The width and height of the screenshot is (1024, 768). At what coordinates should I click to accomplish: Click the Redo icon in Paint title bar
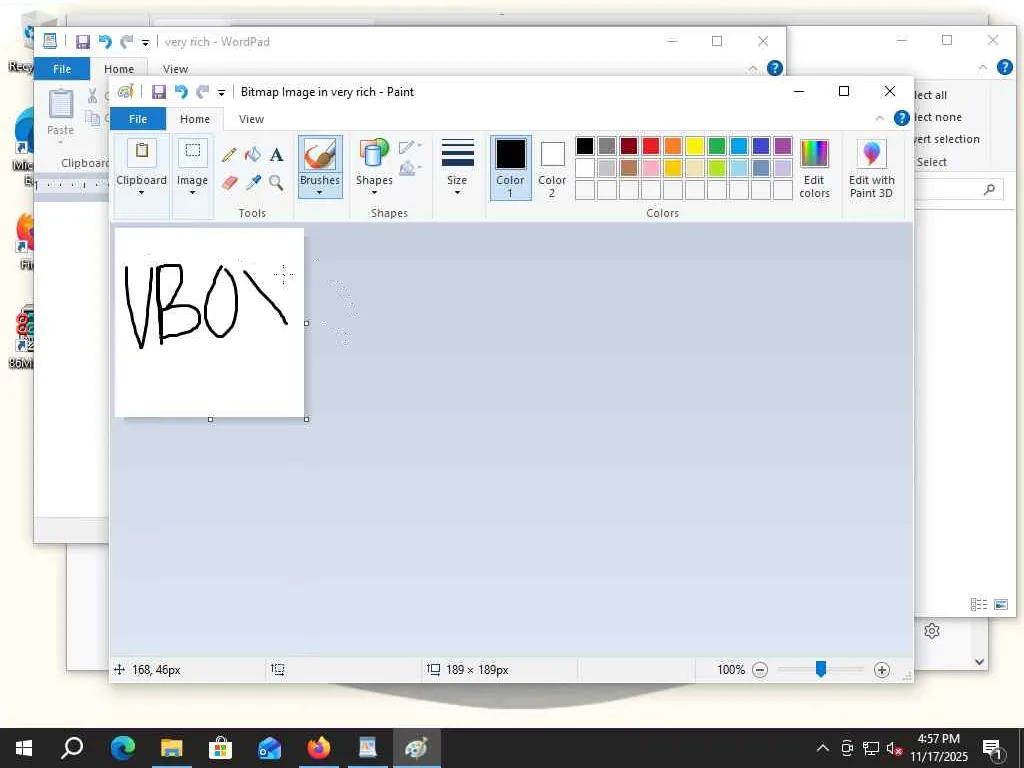pyautogui.click(x=203, y=92)
